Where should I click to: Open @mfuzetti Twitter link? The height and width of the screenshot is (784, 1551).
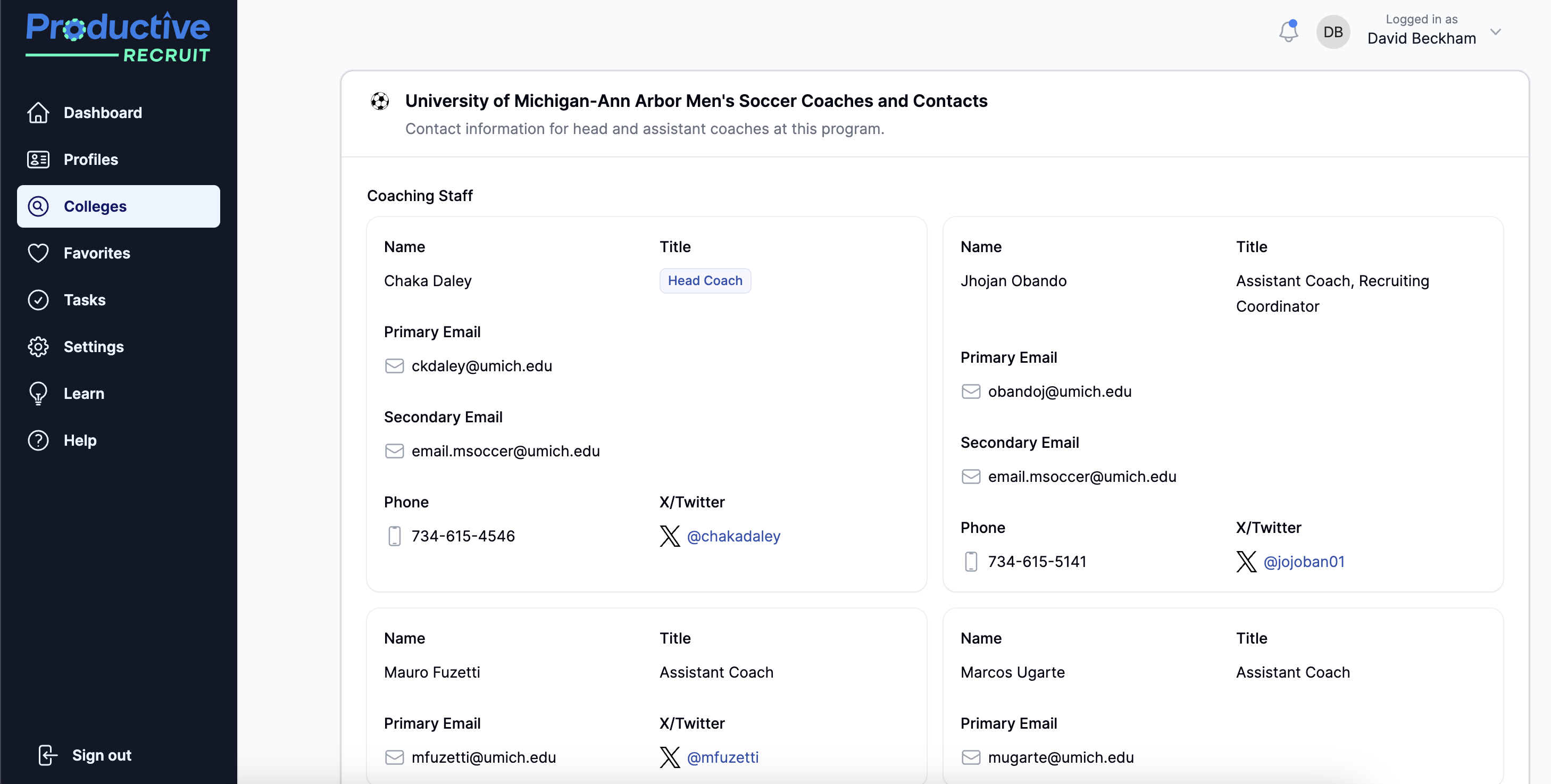[x=722, y=757]
